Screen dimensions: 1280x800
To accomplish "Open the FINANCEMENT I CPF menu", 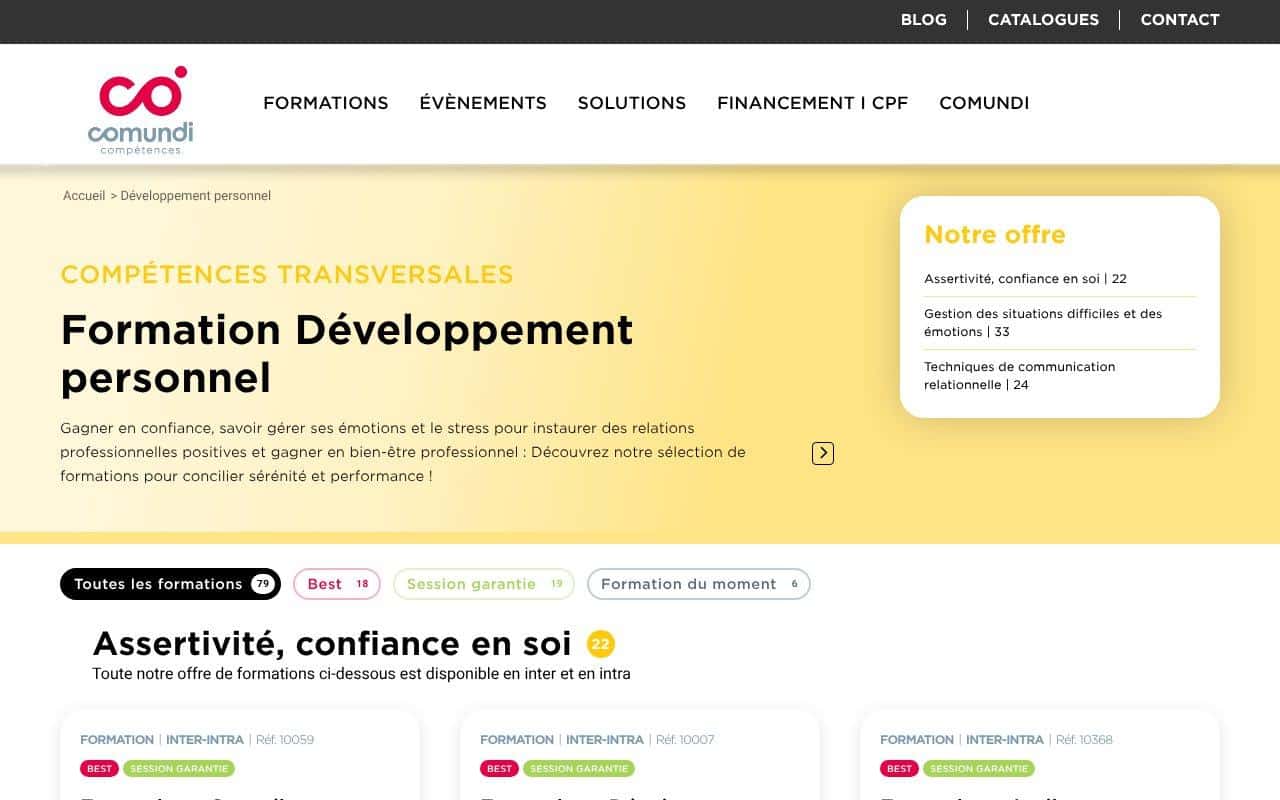I will tap(813, 103).
